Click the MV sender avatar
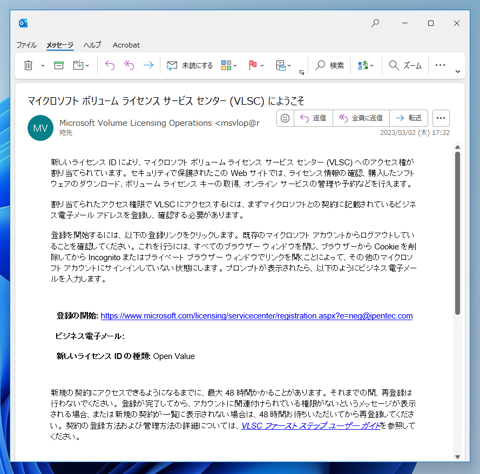Image resolution: width=480 pixels, height=474 pixels. [40, 128]
